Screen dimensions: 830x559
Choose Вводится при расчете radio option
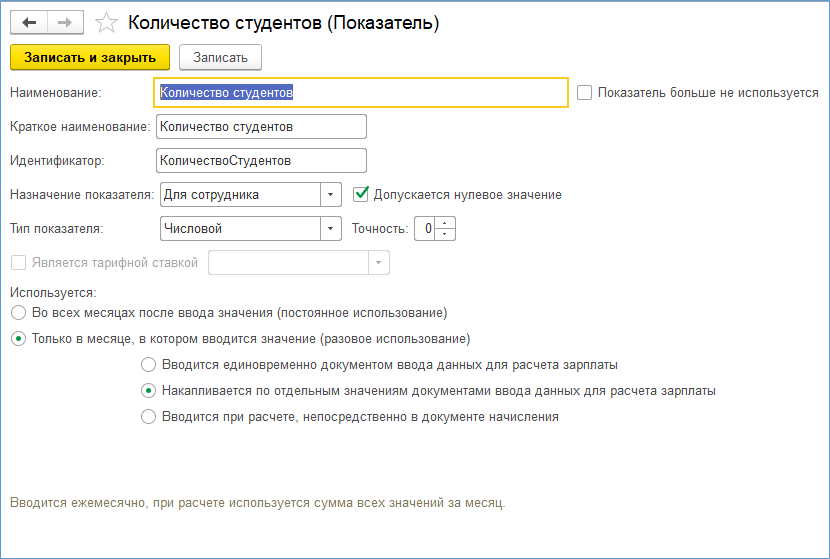coord(149,417)
